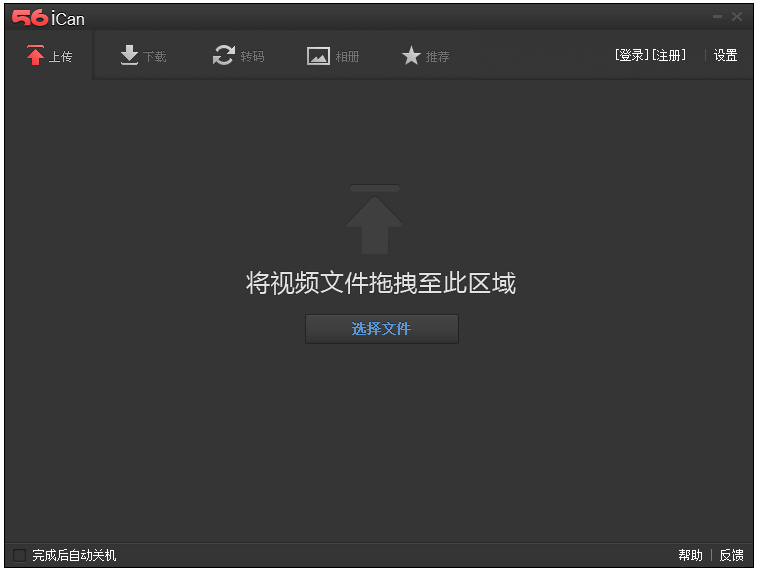Click the 56 iCan logo
The height and width of the screenshot is (574, 762).
click(48, 18)
